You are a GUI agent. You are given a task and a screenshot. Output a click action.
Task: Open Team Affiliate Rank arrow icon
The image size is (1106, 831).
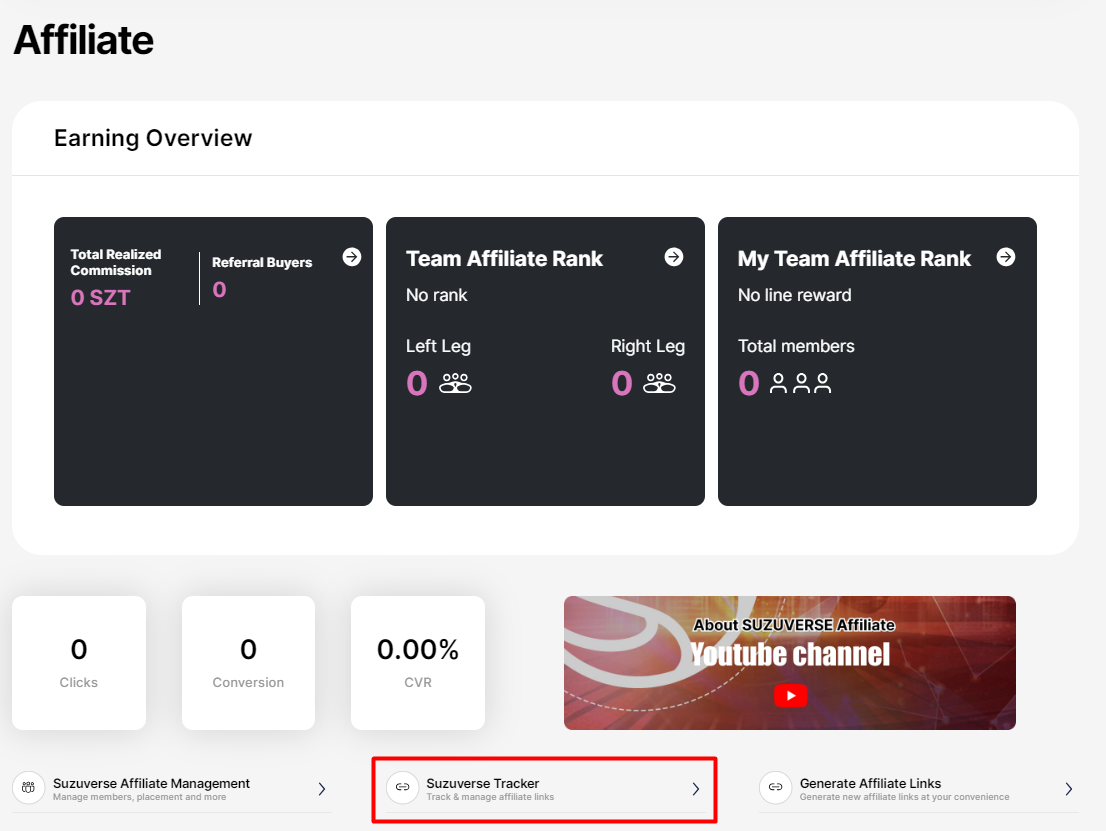click(674, 257)
